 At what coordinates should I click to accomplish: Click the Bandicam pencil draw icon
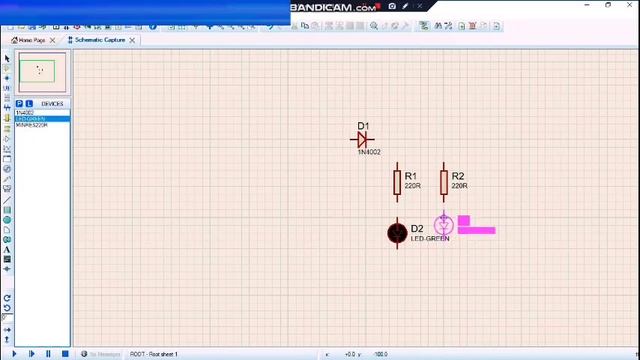405,6
